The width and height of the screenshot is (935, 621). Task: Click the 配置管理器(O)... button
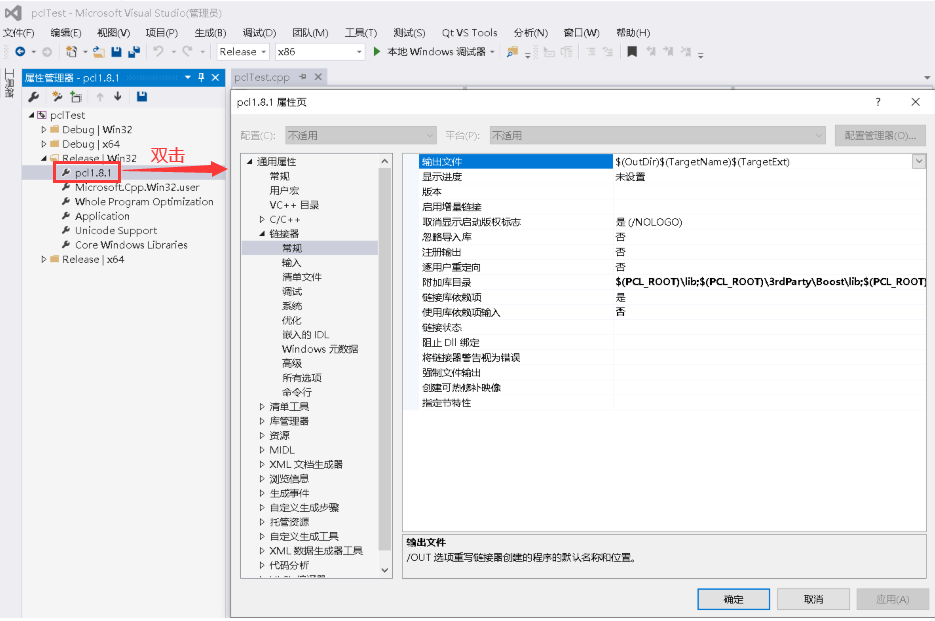[880, 135]
